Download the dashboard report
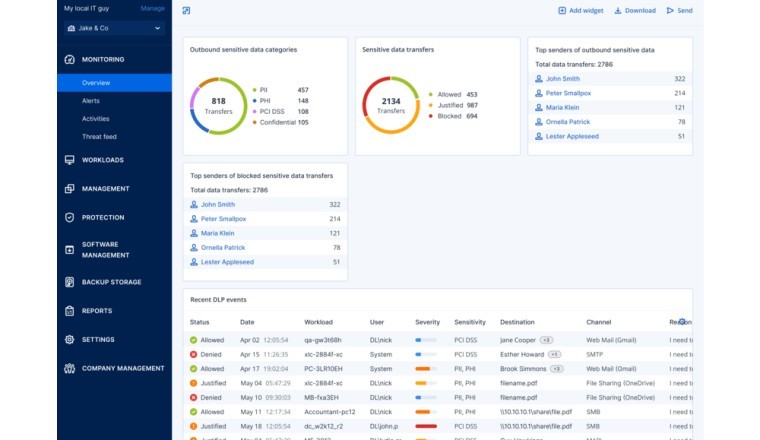Image resolution: width=760 pixels, height=440 pixels. 634,11
